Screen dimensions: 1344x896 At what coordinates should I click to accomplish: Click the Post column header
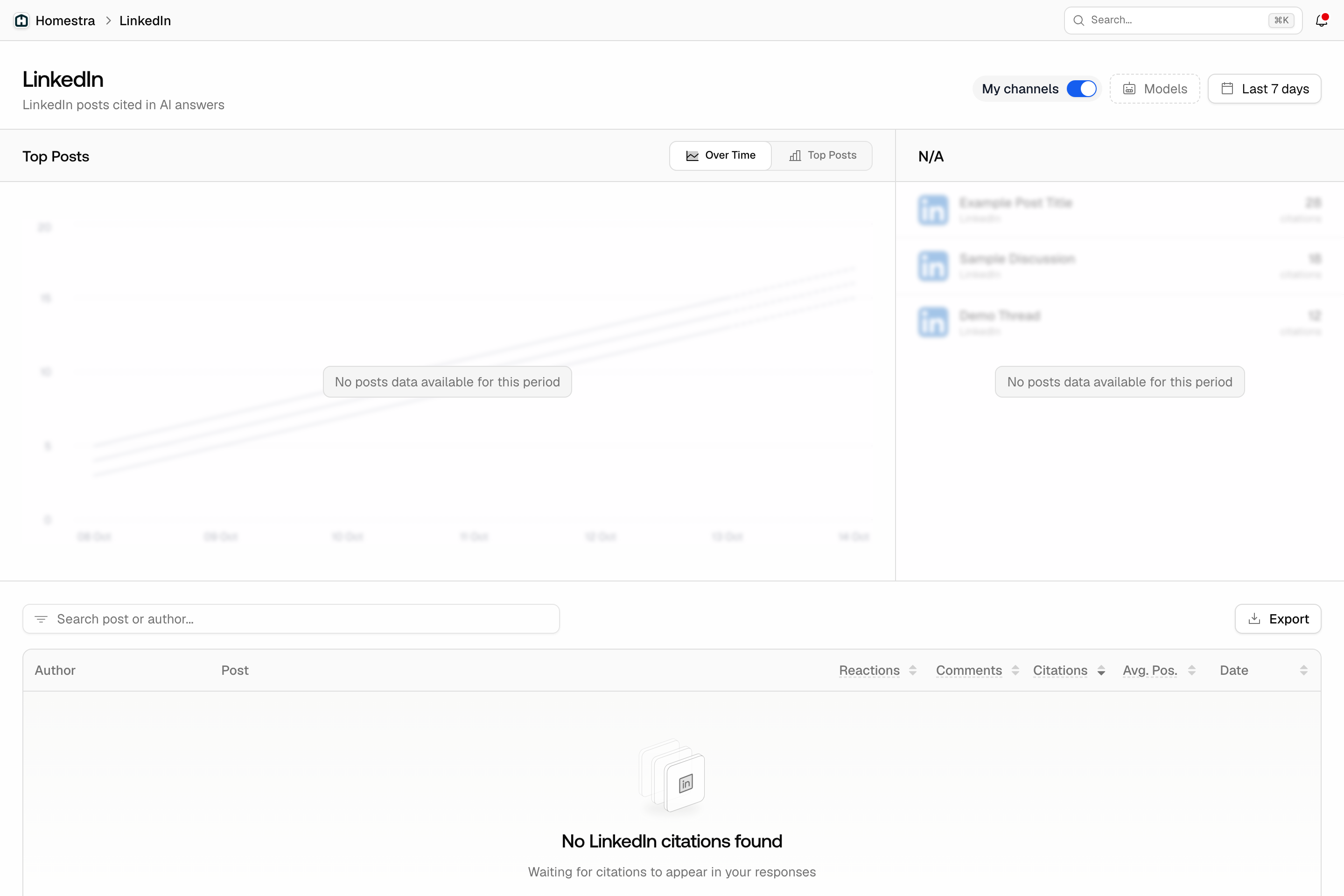(x=235, y=670)
